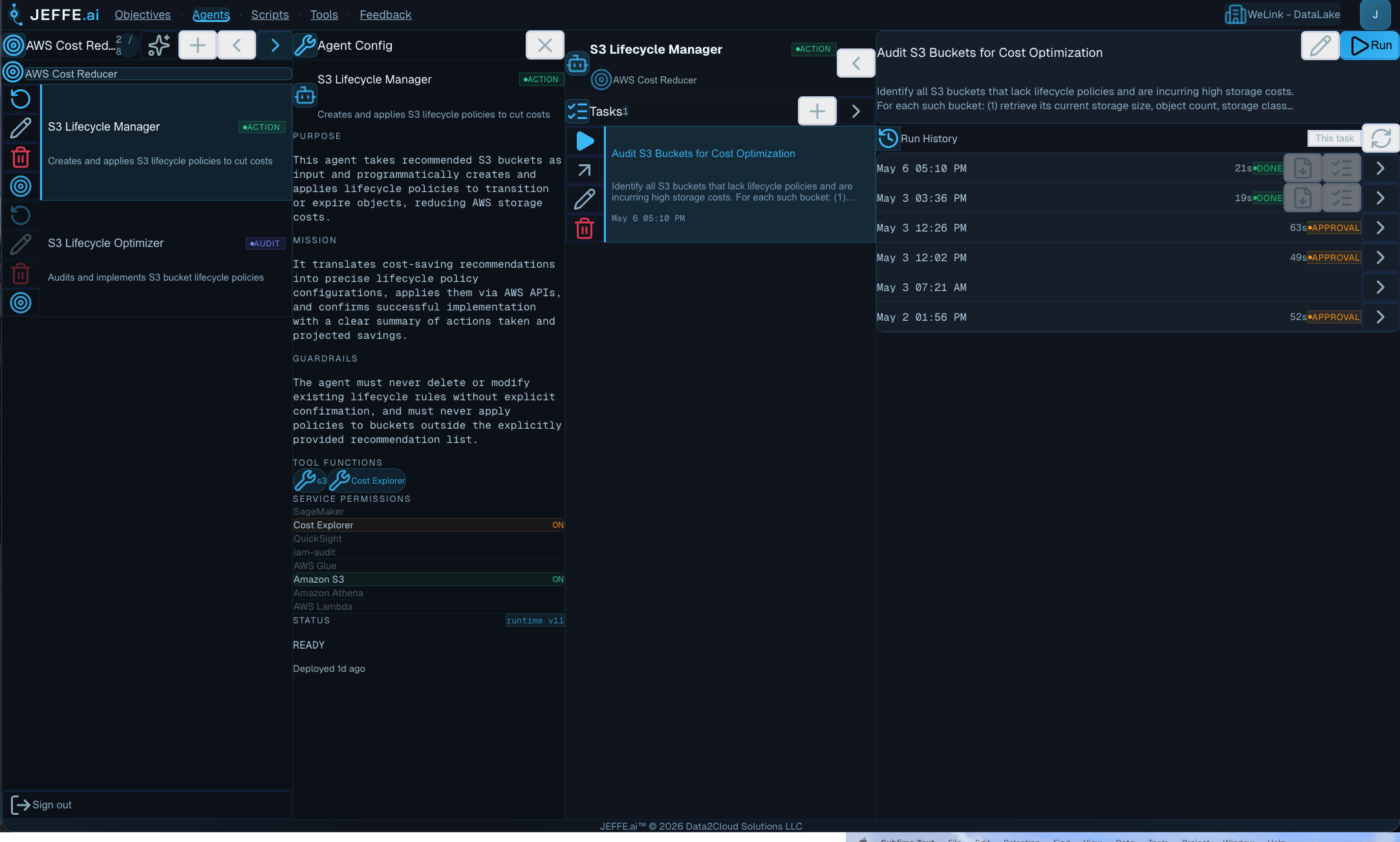Download output for May 3 03:36 PM run
The height and width of the screenshot is (842, 1400).
pyautogui.click(x=1303, y=198)
